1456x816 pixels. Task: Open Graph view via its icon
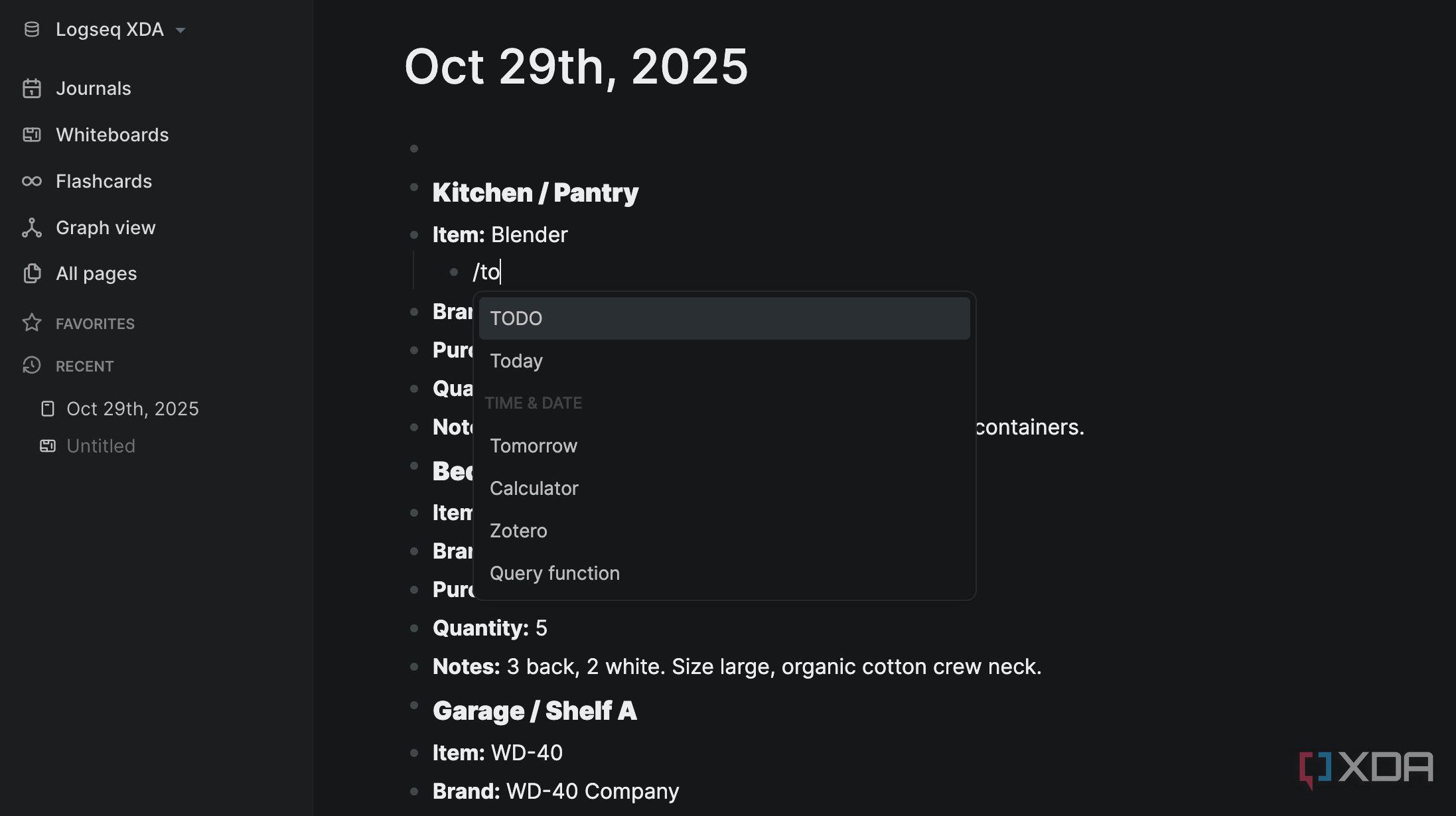pos(31,228)
